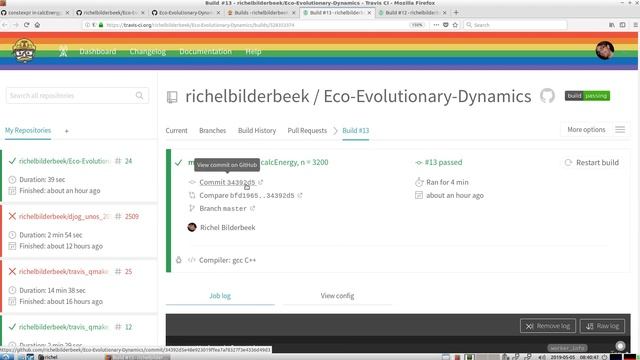Click the Compiler: gcc C++ label
The width and height of the screenshot is (640, 360).
click(x=227, y=260)
